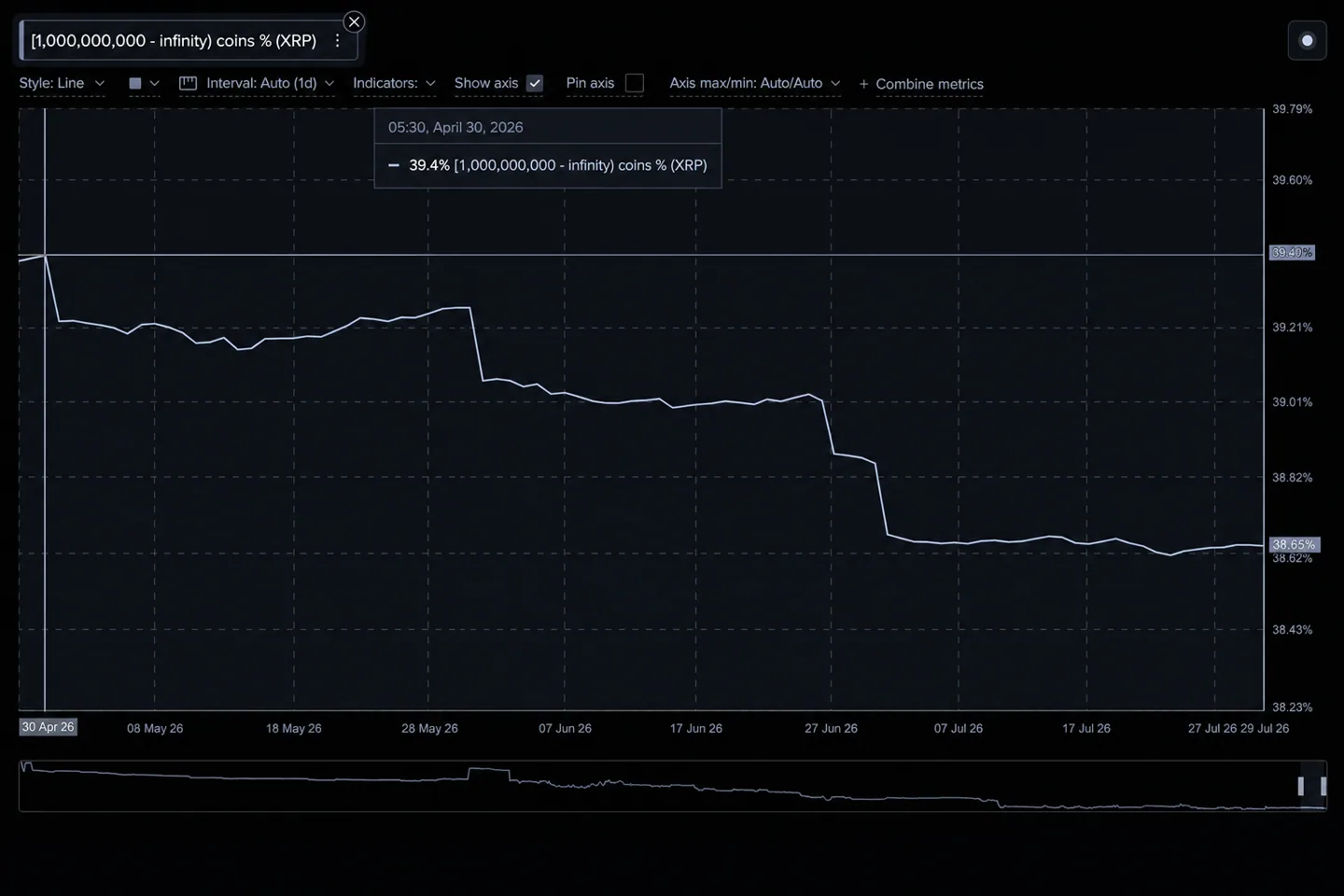Click the 07 Jul 26 axis date

(x=959, y=729)
